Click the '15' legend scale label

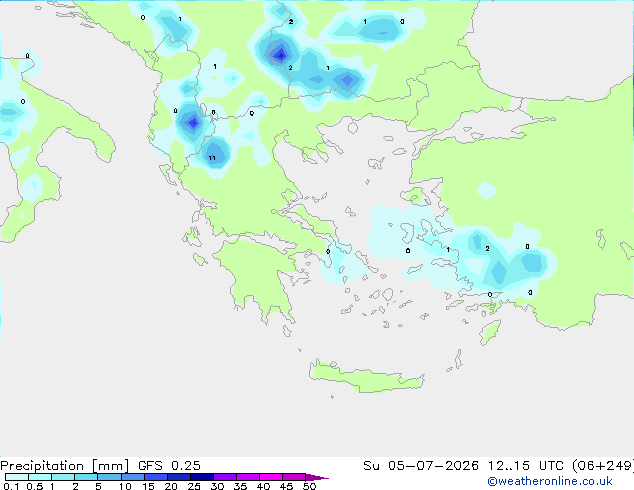click(148, 486)
